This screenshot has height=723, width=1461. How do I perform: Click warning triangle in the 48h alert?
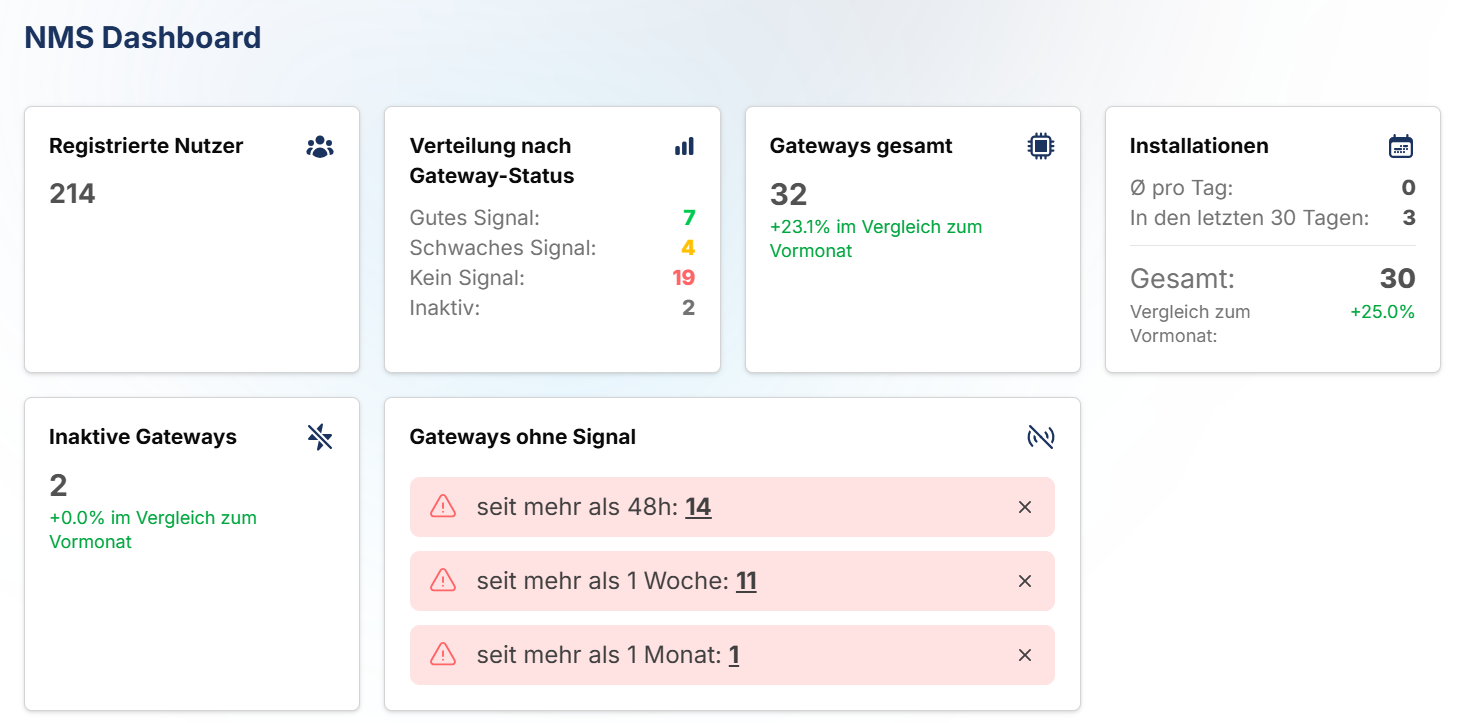point(443,507)
